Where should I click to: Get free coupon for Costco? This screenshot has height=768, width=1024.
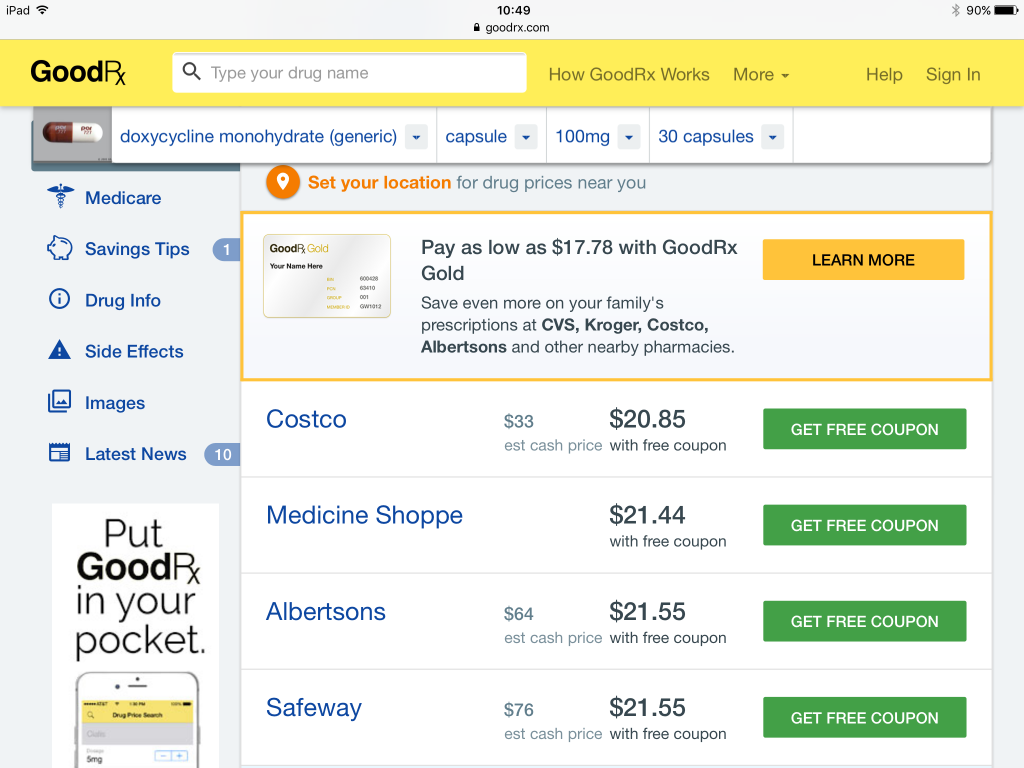pos(864,429)
